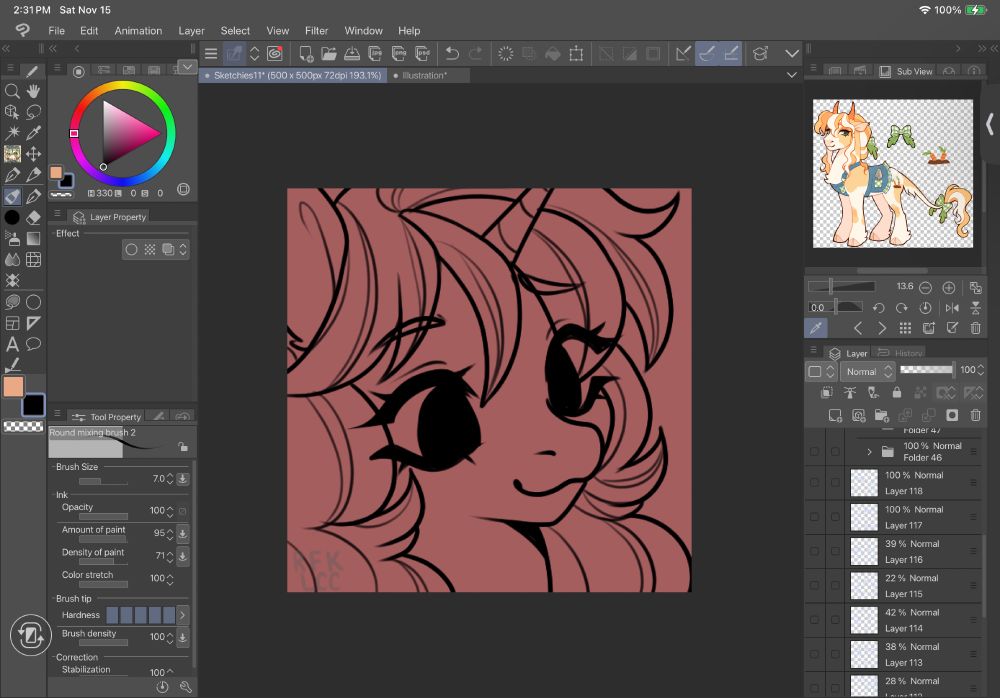Open the File menu
Image resolution: width=1000 pixels, height=698 pixels.
[56, 31]
